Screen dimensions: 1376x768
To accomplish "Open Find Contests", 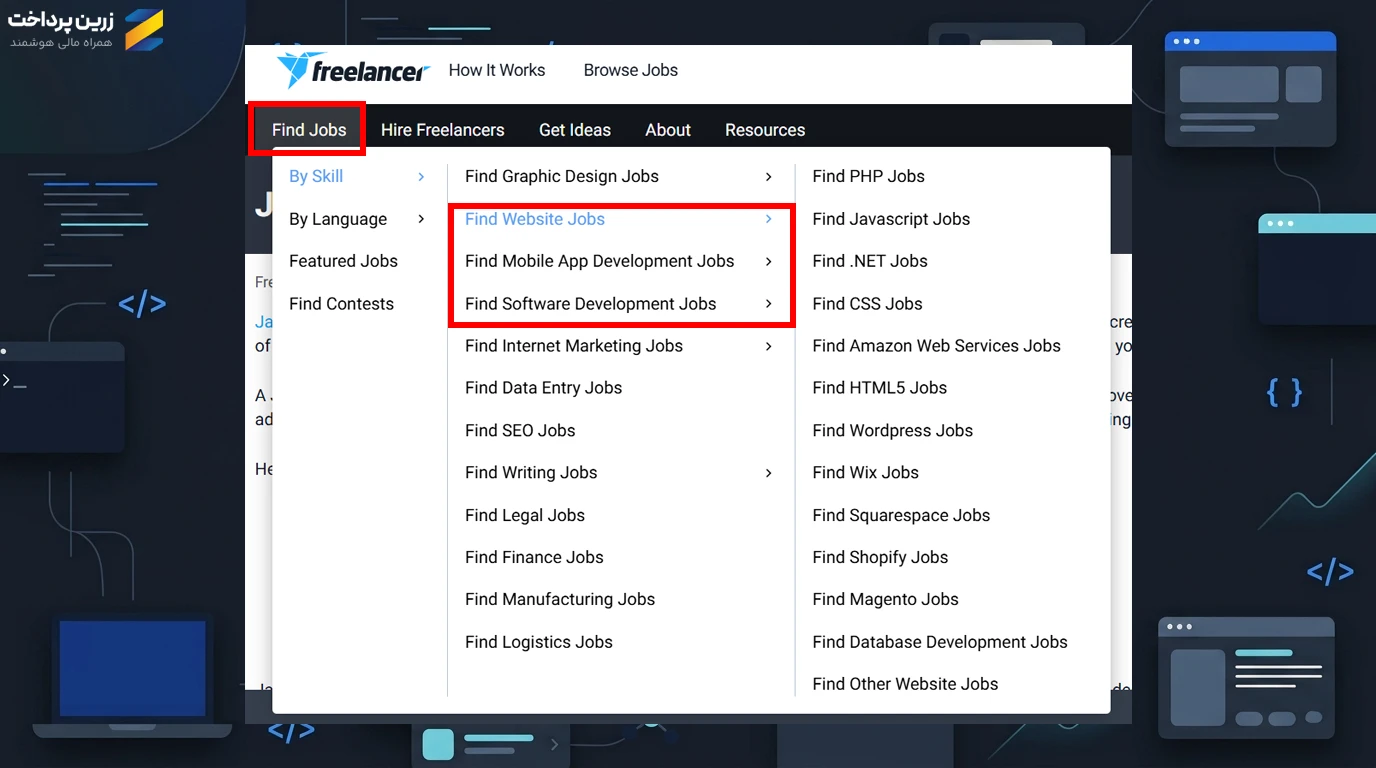I will (x=341, y=304).
